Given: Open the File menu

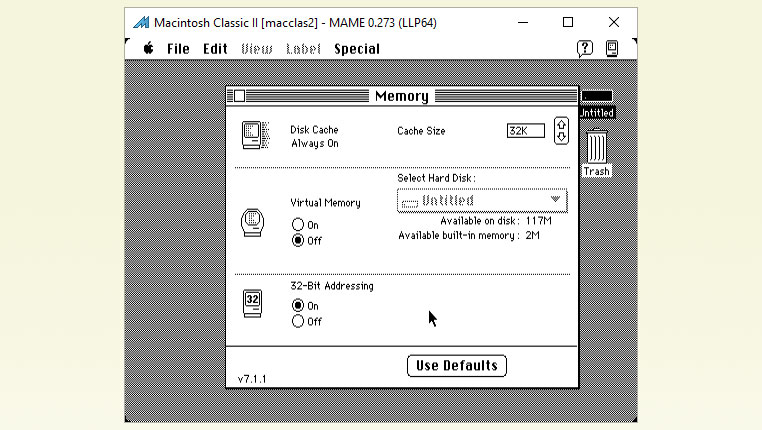Looking at the screenshot, I should click(x=178, y=48).
